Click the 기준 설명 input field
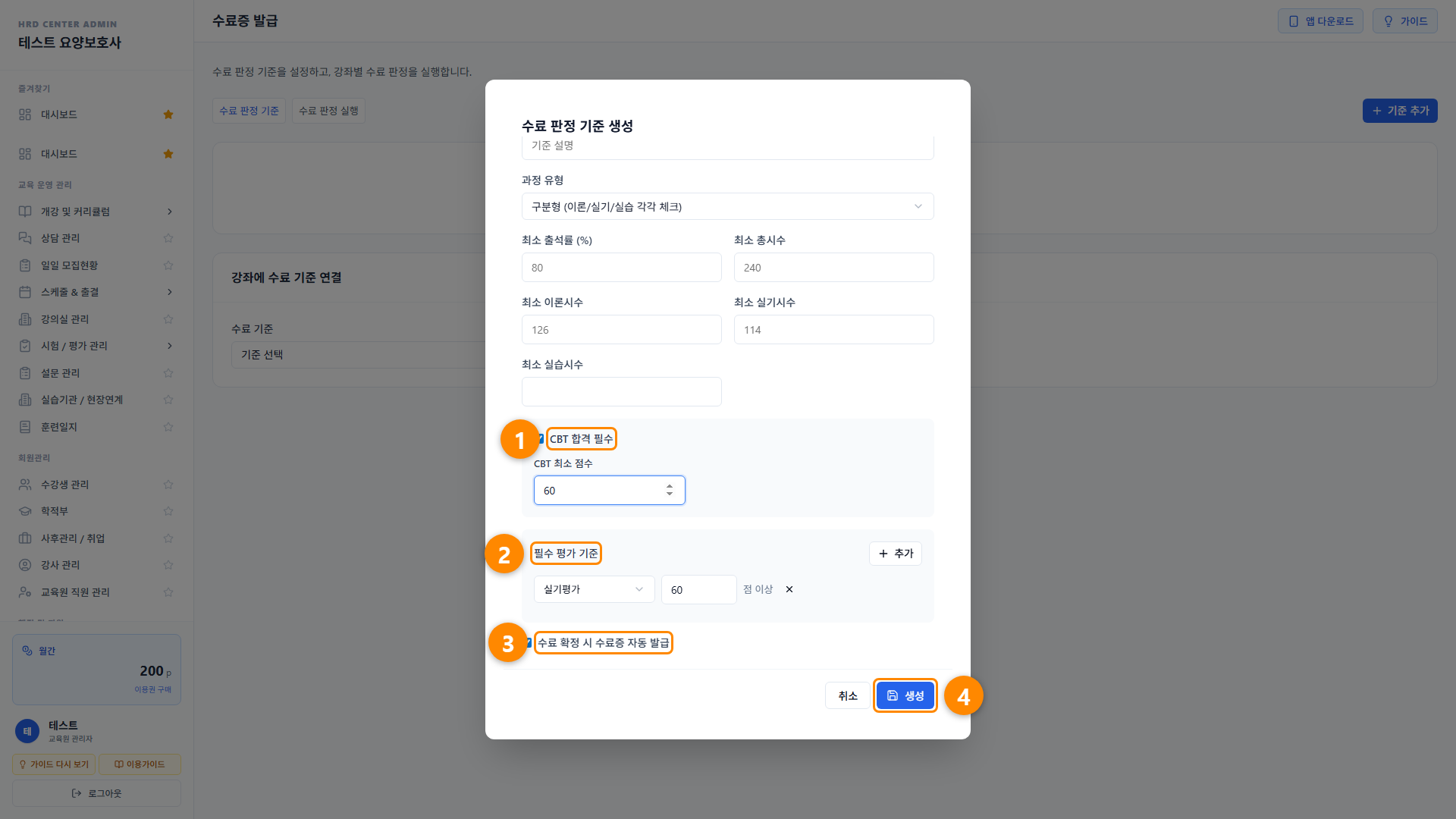The width and height of the screenshot is (1456, 819). pyautogui.click(x=728, y=146)
